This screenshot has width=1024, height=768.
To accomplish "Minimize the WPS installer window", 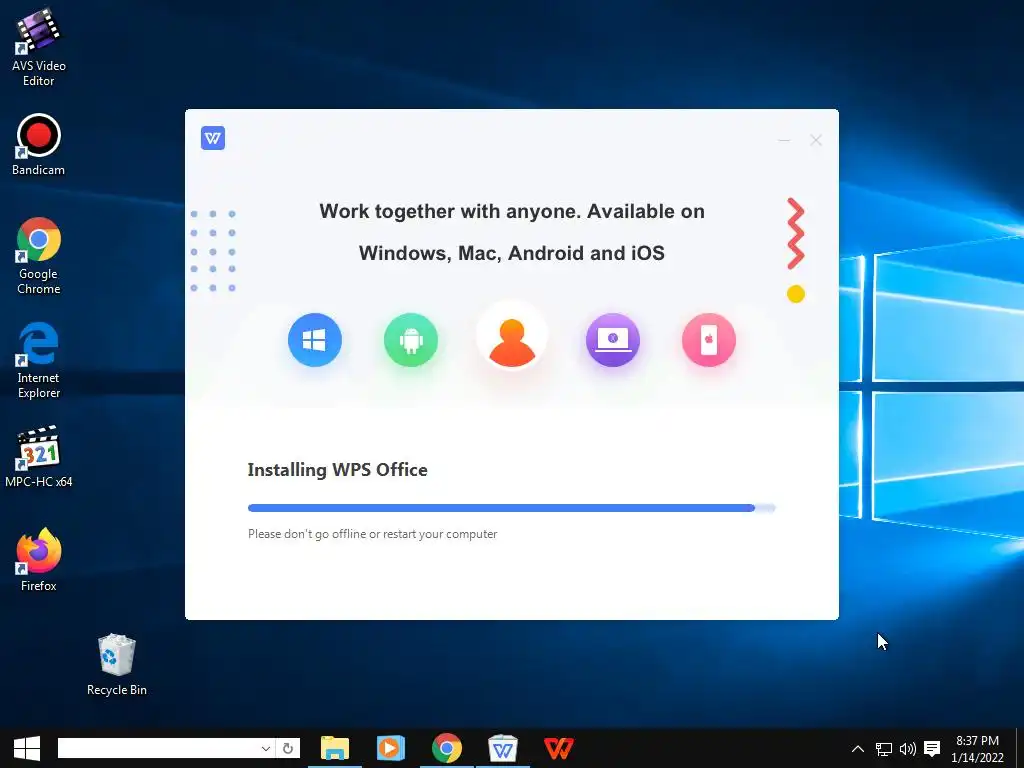I will (x=784, y=140).
